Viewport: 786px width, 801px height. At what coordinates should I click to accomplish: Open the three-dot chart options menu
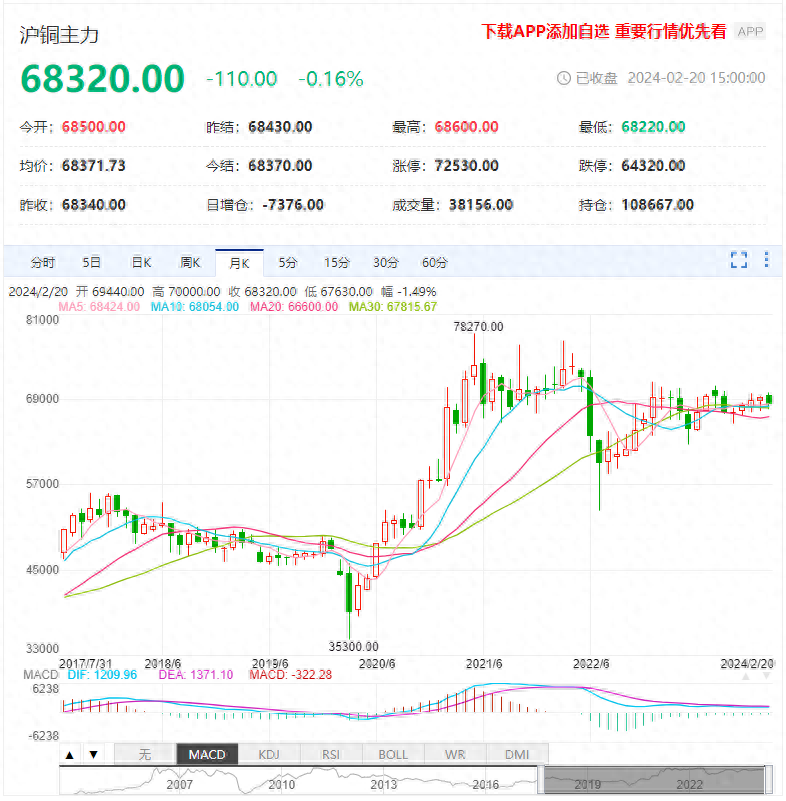tap(767, 261)
